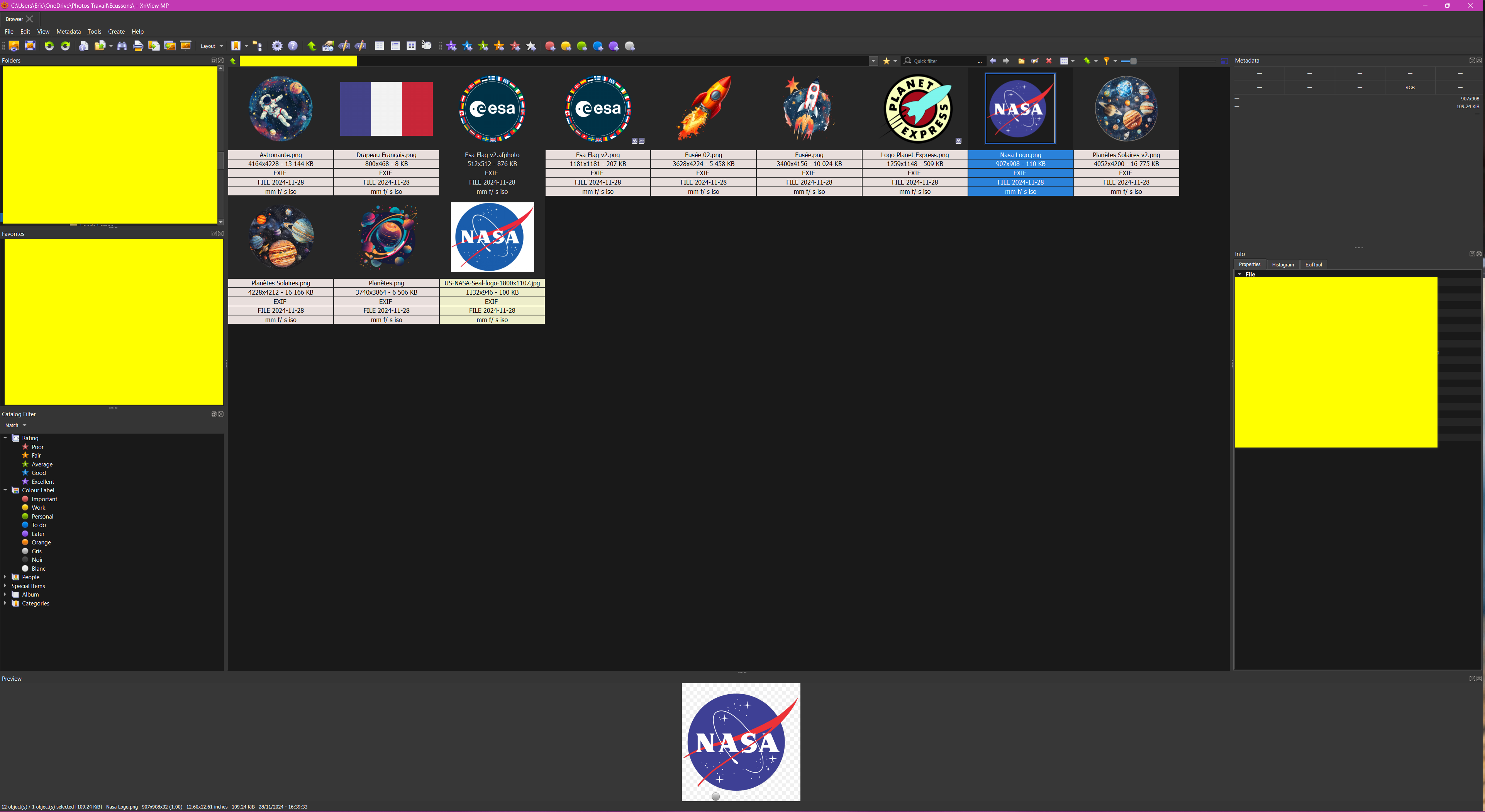Screen dimensions: 1485x812
Task: Click the binoculars Search icon
Action: click(x=122, y=46)
